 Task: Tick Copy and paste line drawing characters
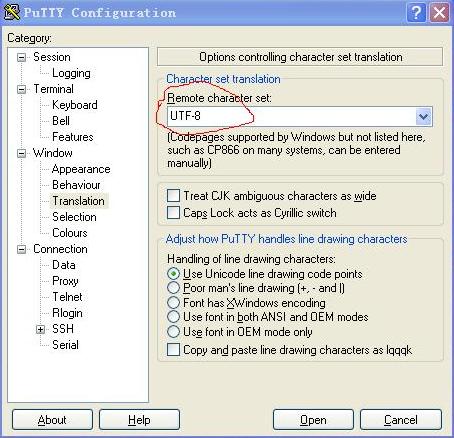point(173,350)
